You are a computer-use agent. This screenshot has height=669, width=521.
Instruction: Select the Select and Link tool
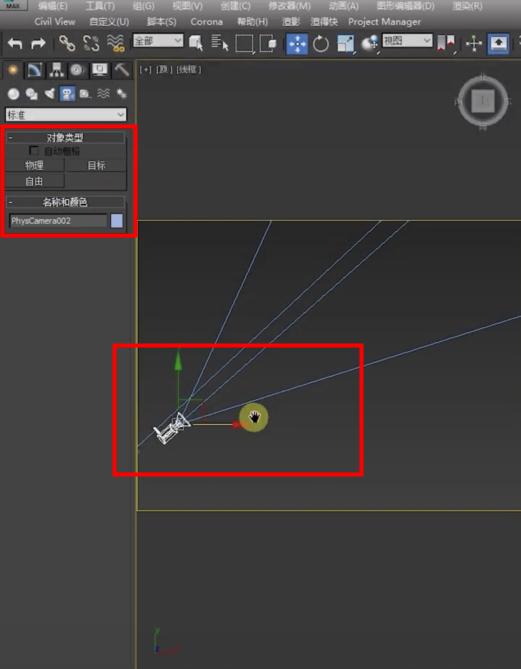tap(67, 44)
